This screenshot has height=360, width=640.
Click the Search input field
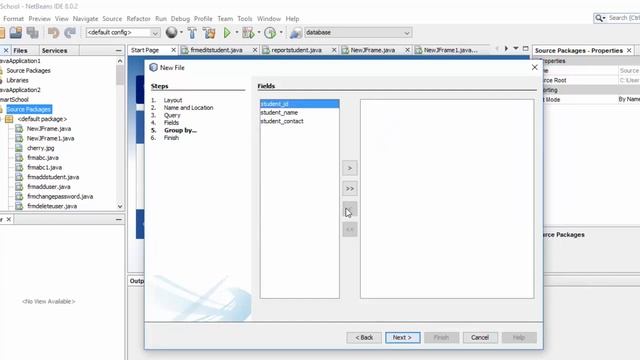pyautogui.click(x=624, y=18)
